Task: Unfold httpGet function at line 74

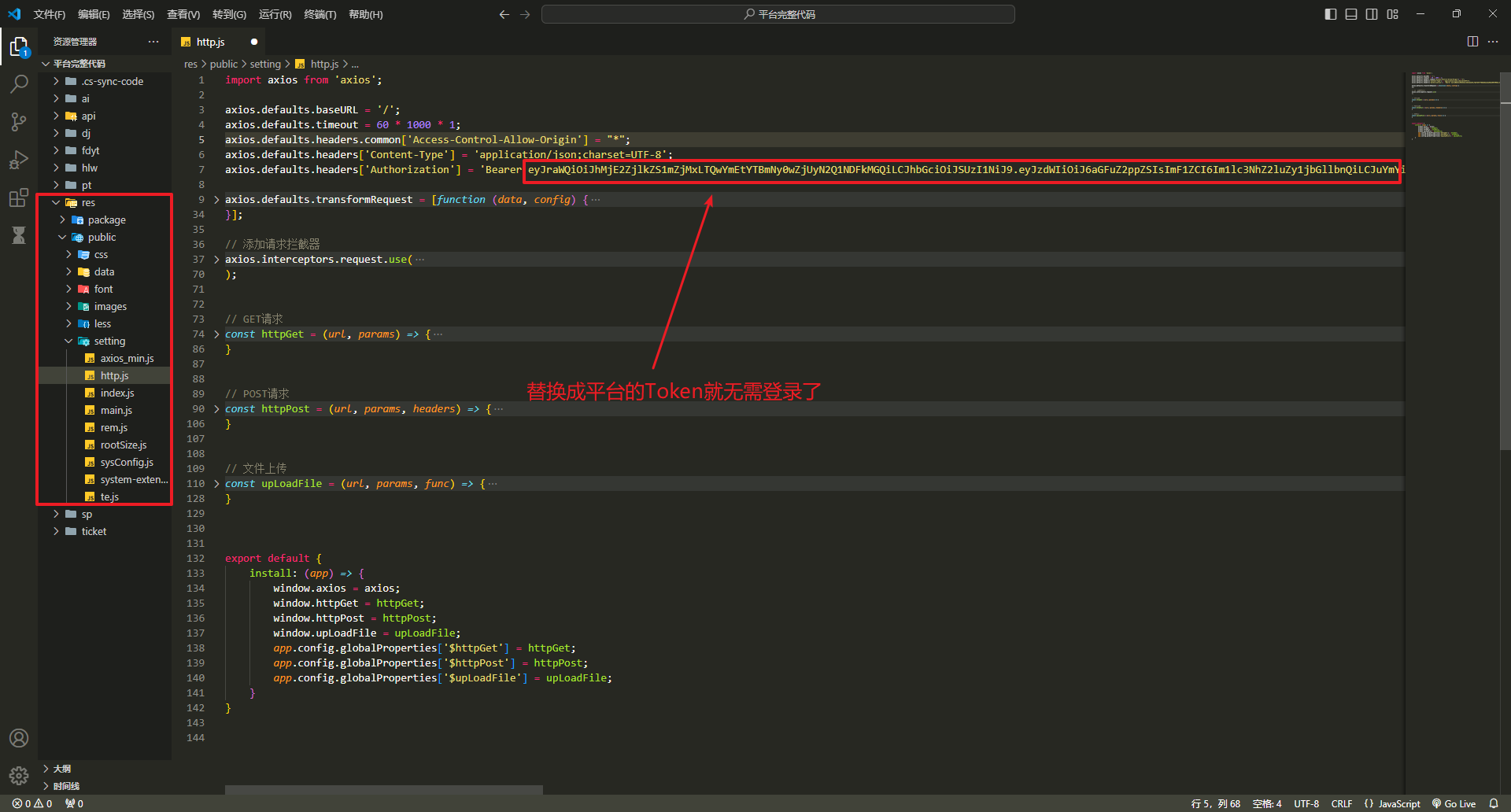Action: (x=216, y=334)
